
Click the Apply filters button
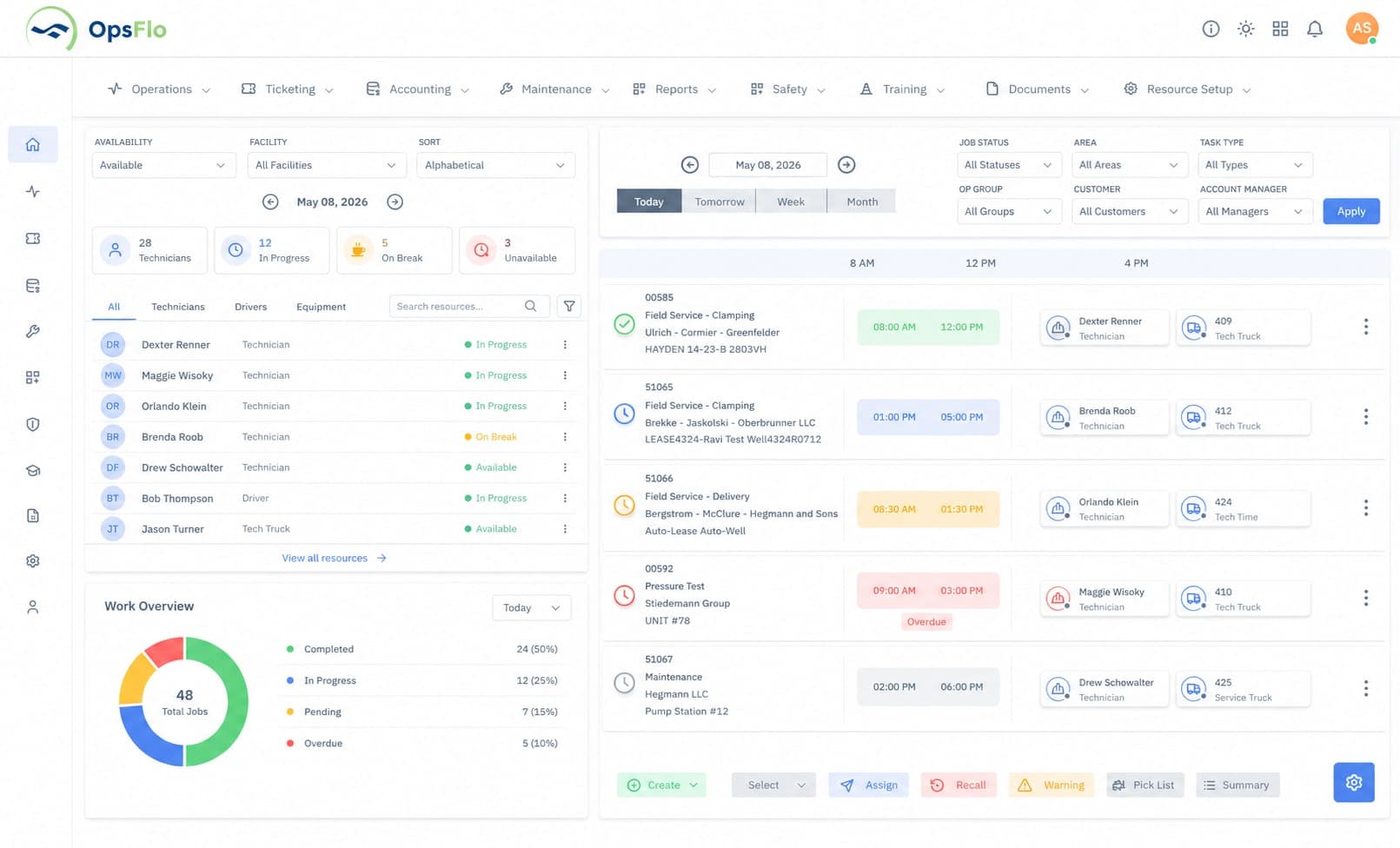point(1351,211)
